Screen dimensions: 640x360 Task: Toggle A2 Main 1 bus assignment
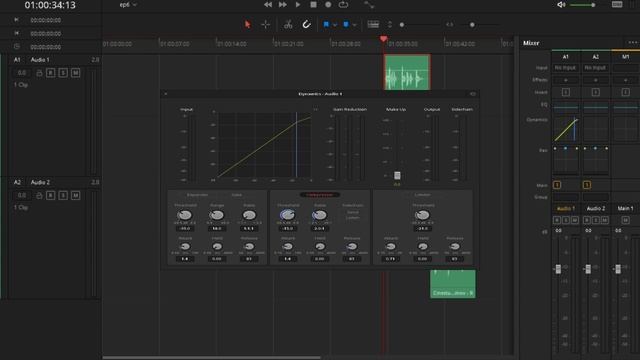tap(587, 185)
